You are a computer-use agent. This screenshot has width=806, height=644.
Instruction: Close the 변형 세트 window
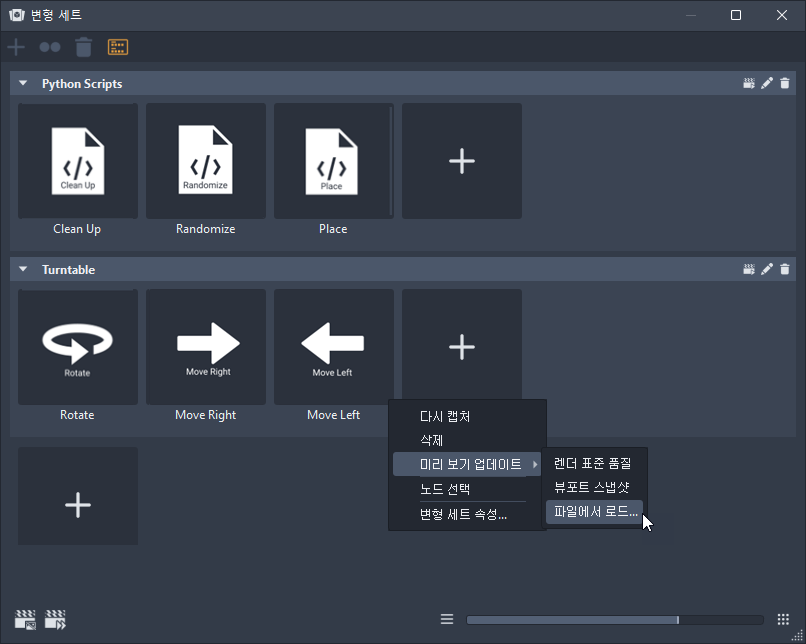tap(782, 15)
